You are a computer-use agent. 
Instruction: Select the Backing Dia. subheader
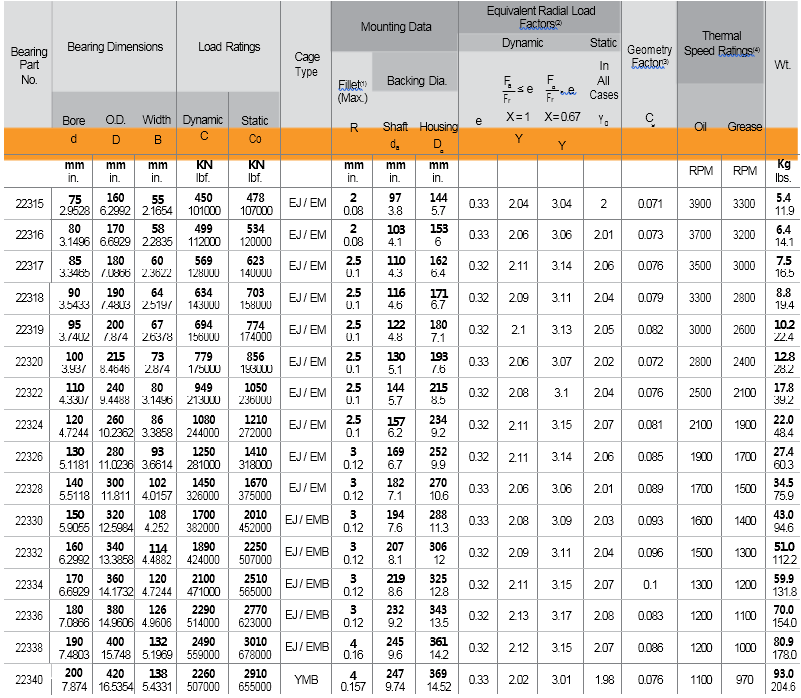click(416, 81)
